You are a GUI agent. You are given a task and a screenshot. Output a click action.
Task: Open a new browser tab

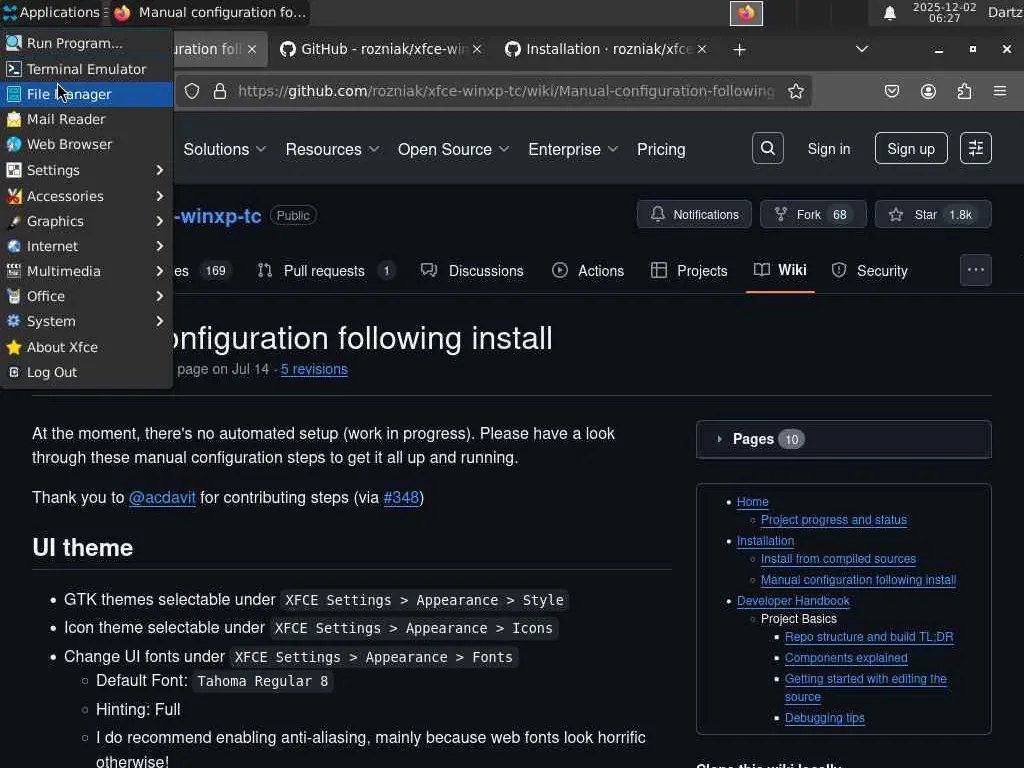click(739, 49)
